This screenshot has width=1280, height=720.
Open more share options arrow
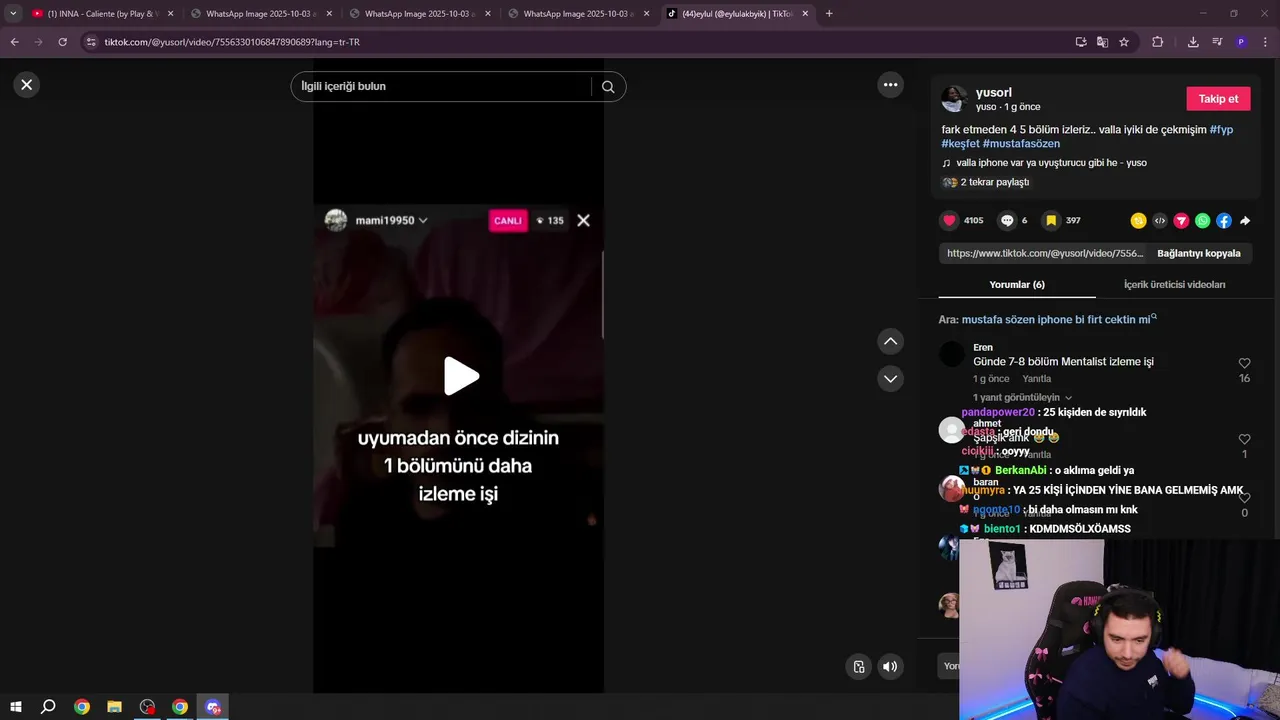tap(1245, 221)
